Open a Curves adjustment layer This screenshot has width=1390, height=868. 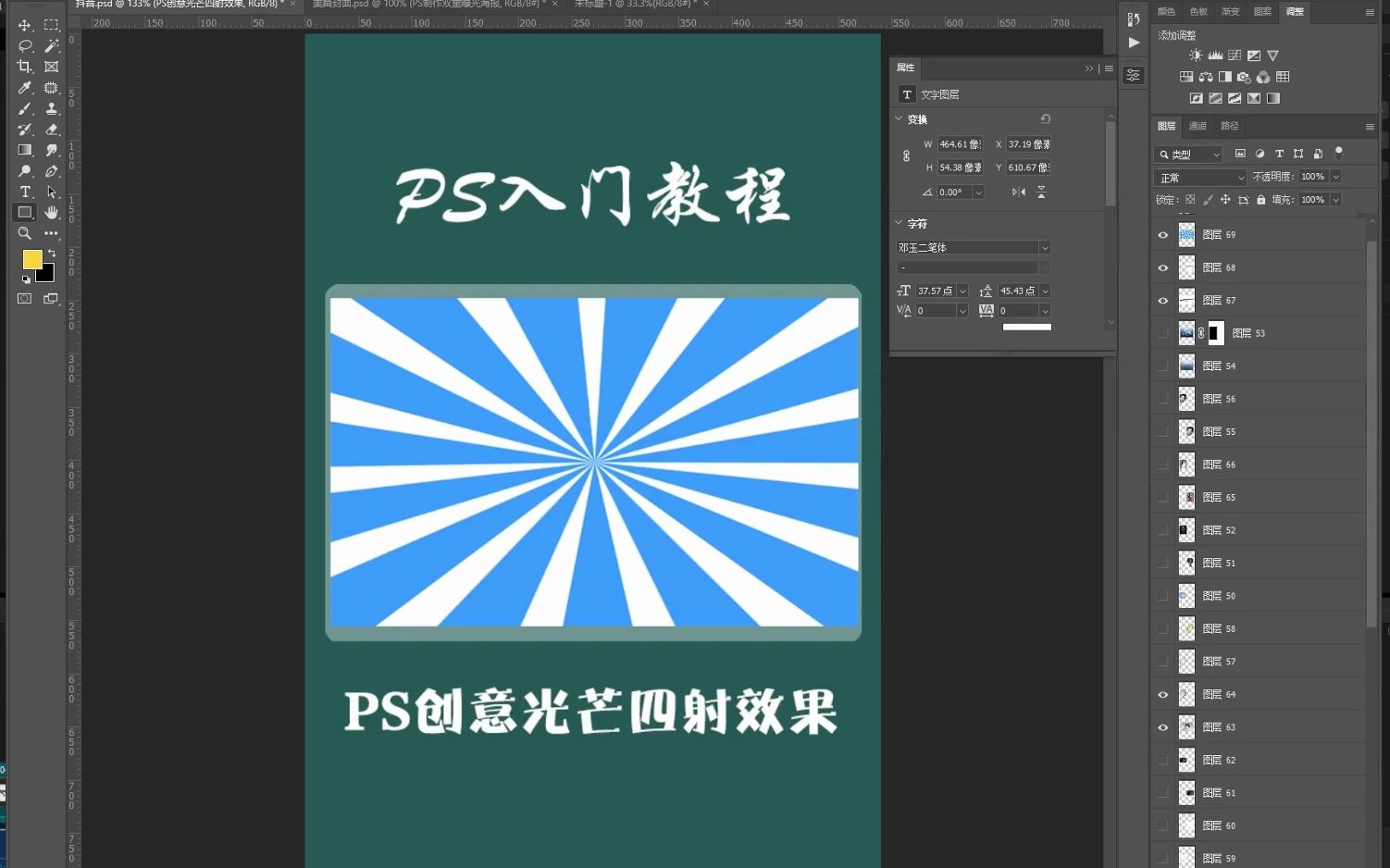[x=1235, y=54]
